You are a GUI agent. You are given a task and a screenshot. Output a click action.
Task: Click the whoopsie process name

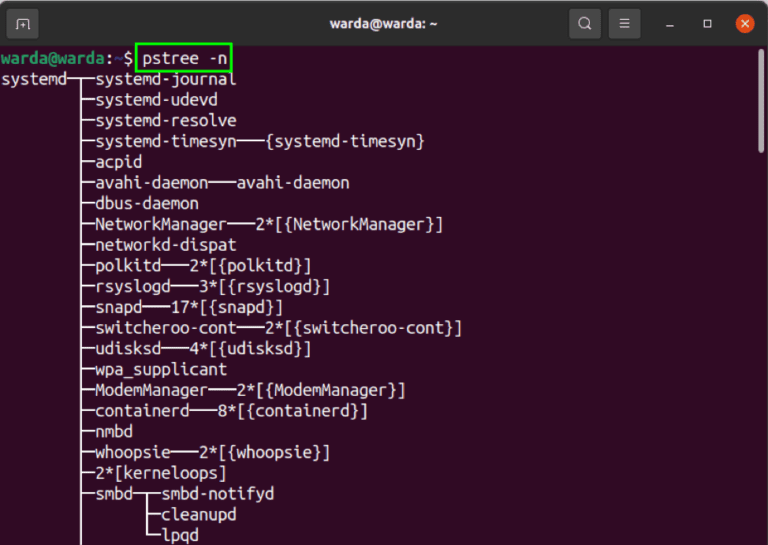point(133,452)
